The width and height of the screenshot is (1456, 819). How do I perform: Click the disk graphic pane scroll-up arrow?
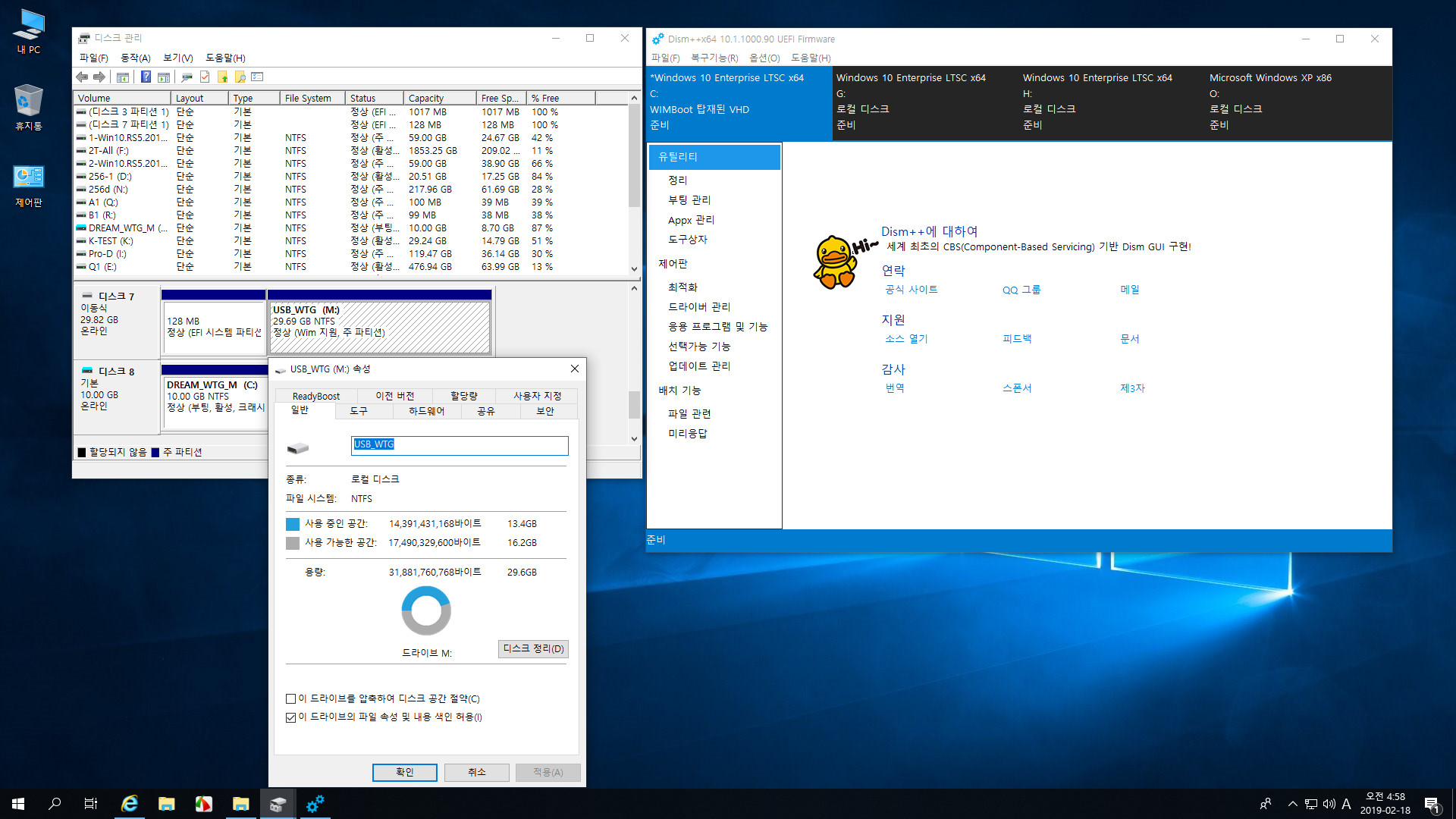coord(635,288)
